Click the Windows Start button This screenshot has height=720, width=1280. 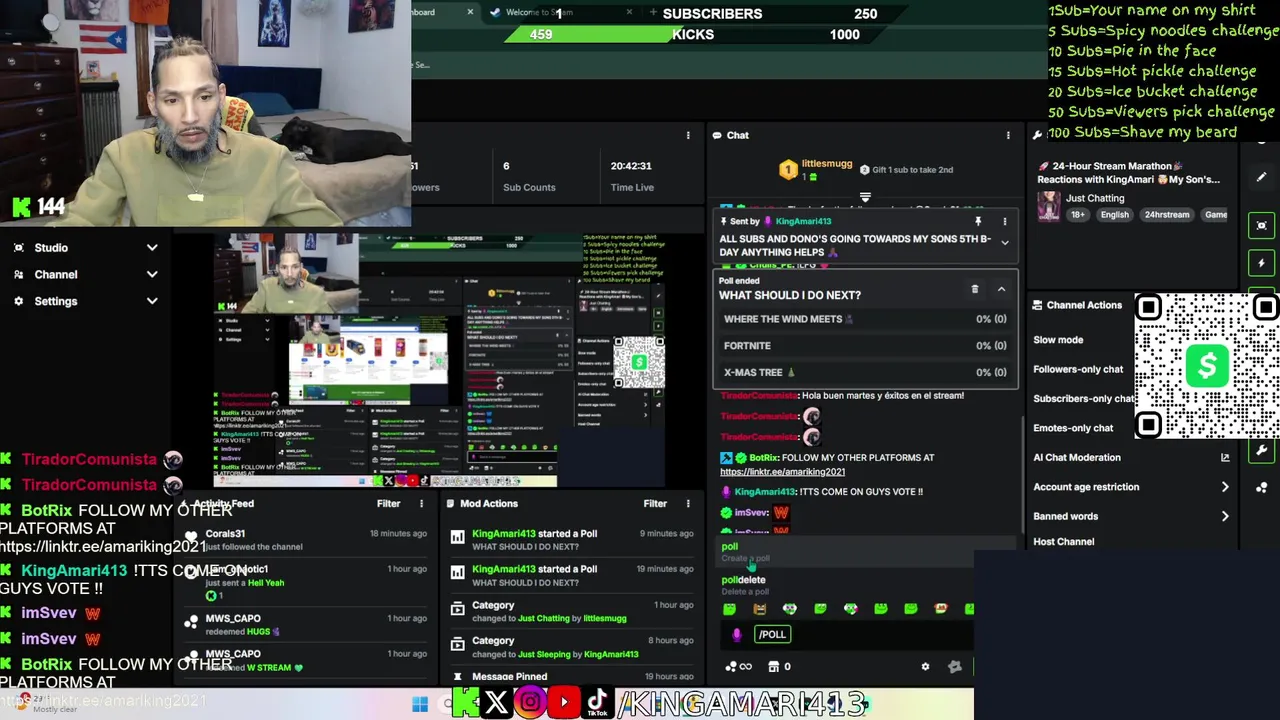(x=420, y=704)
